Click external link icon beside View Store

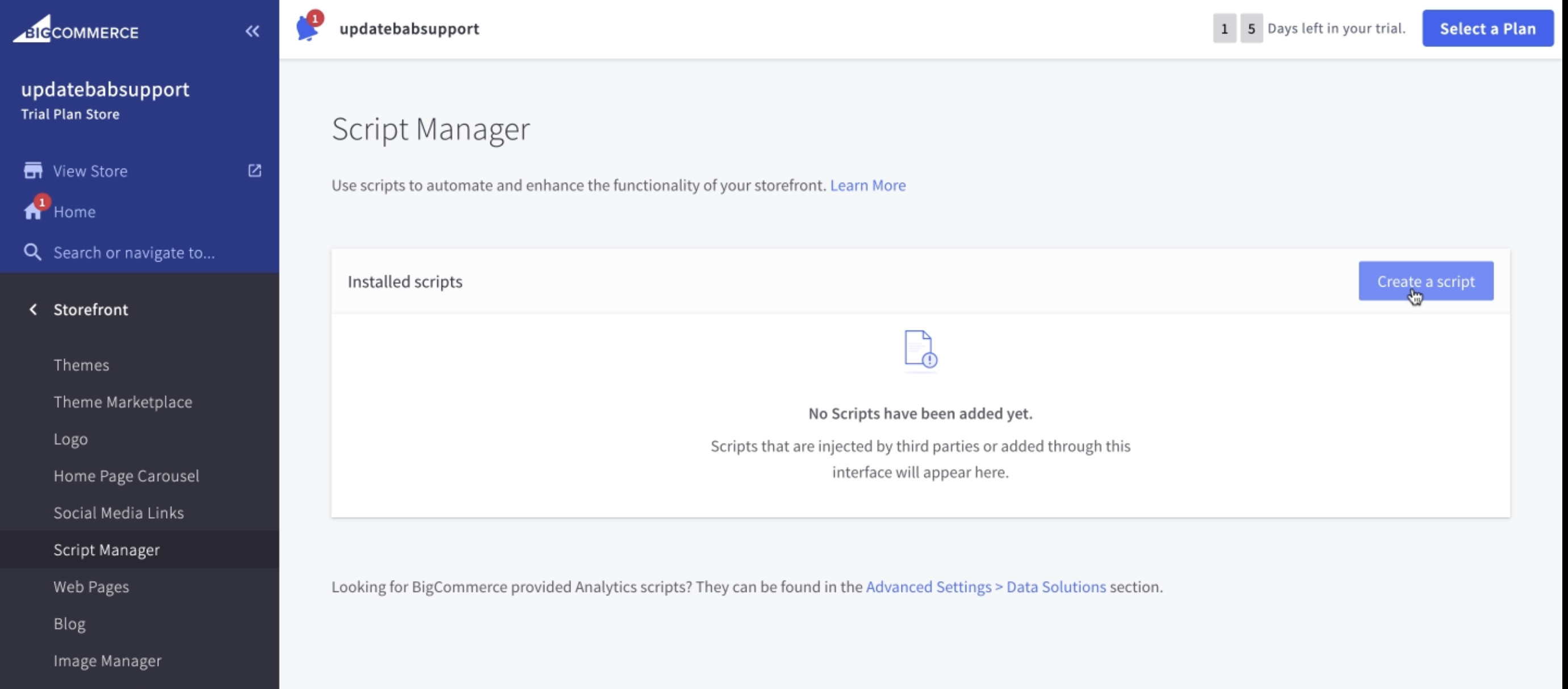pyautogui.click(x=254, y=170)
